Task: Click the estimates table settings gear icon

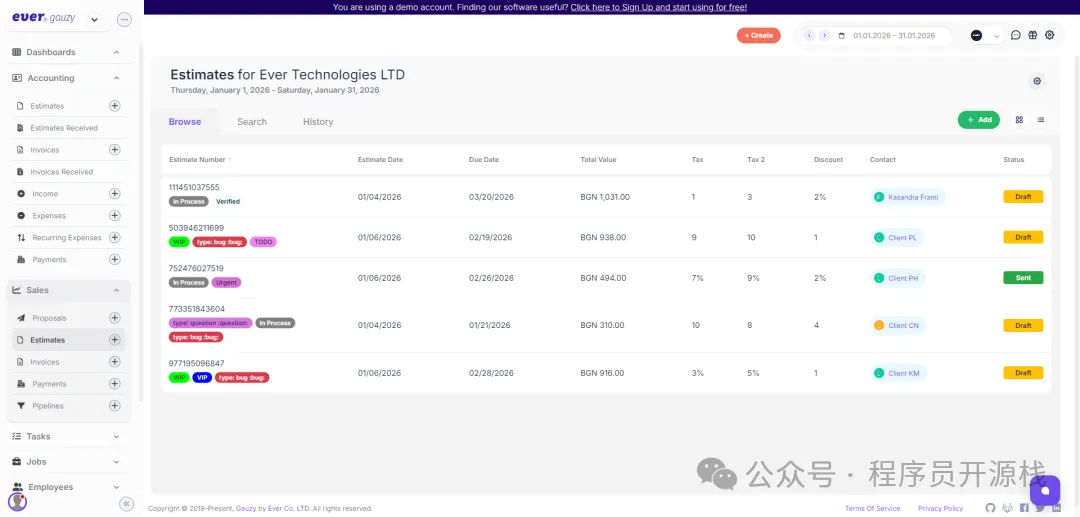Action: click(1036, 81)
